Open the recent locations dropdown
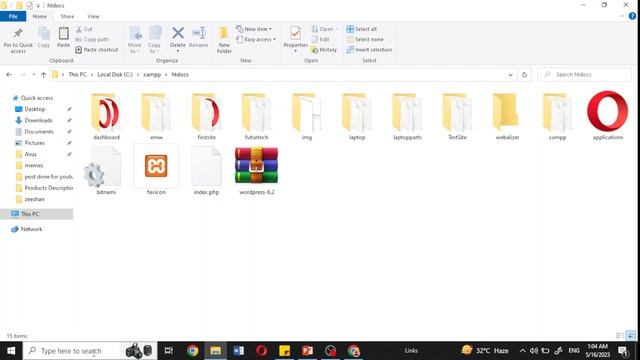The width and height of the screenshot is (640, 360). 34,75
